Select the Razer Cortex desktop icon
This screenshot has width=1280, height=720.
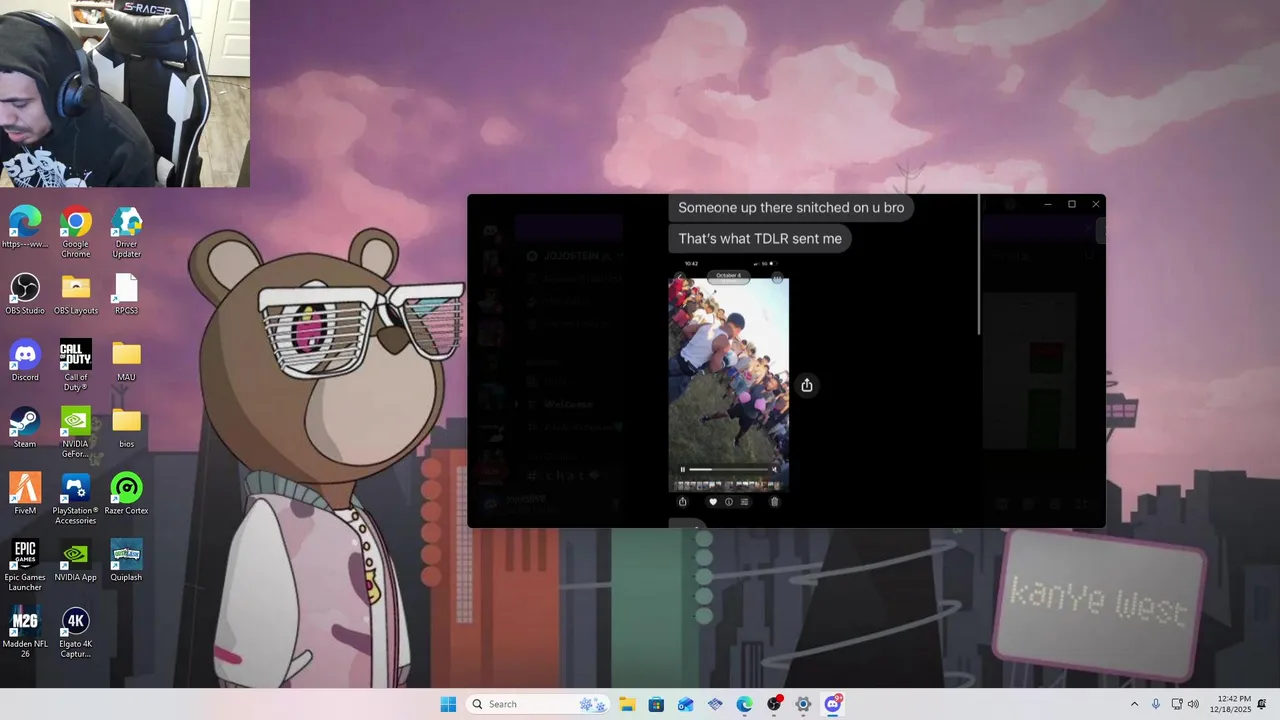(126, 494)
